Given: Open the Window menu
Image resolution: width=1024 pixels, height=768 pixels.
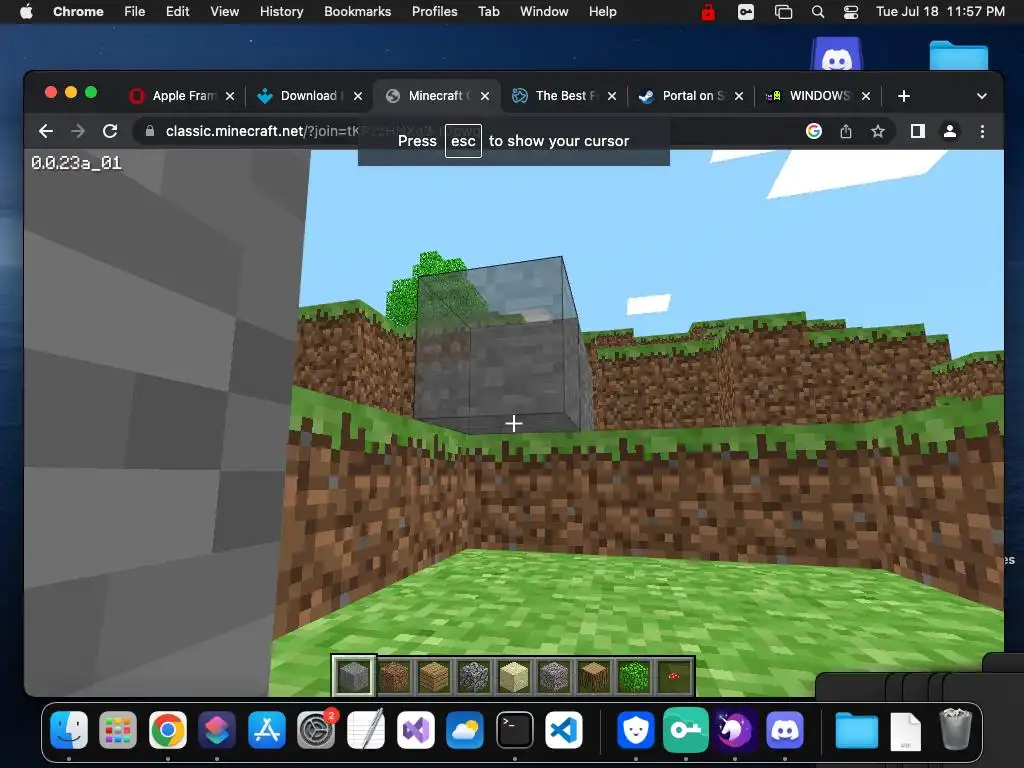Looking at the screenshot, I should [x=544, y=12].
